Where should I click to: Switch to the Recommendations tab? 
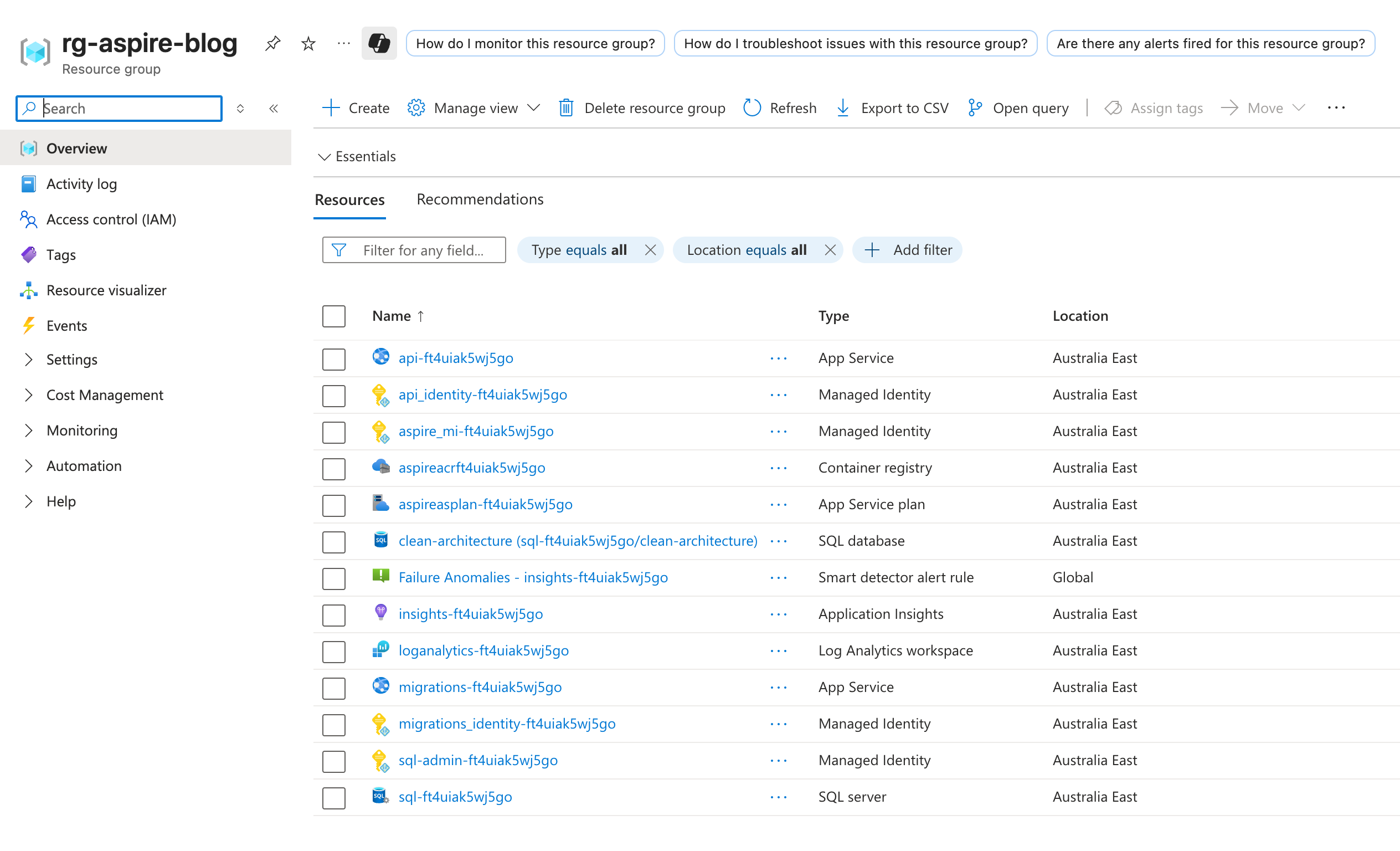pos(480,199)
